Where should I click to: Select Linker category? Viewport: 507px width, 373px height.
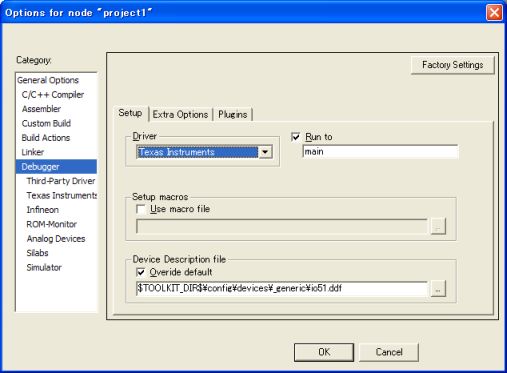point(33,152)
